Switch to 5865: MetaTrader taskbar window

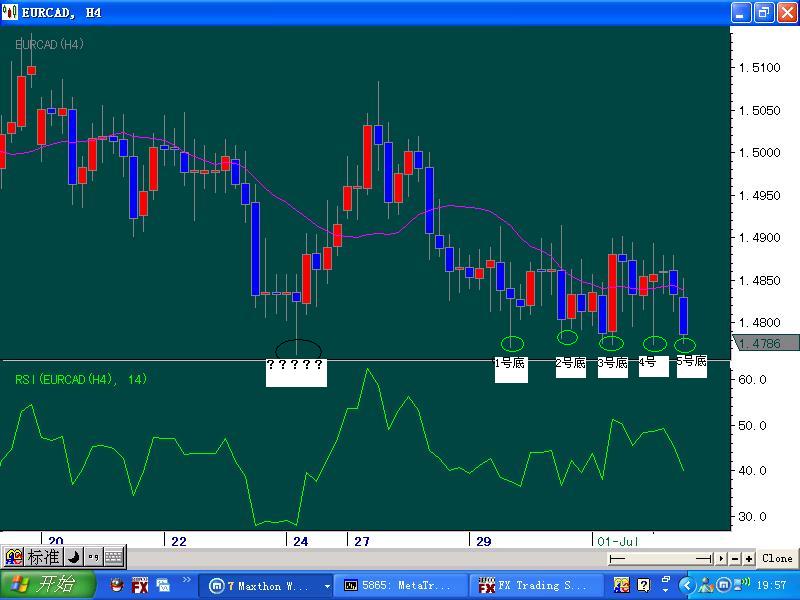[x=400, y=585]
